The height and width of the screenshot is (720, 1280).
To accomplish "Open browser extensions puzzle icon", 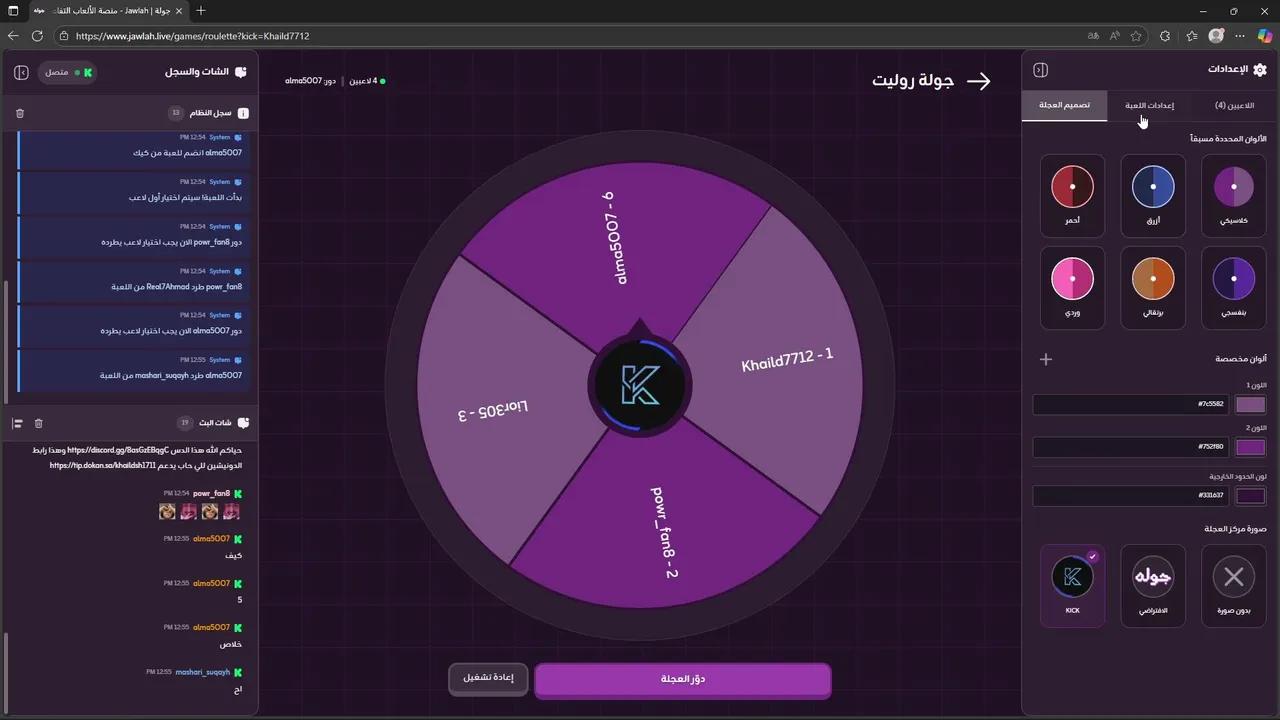I will pyautogui.click(x=1165, y=35).
